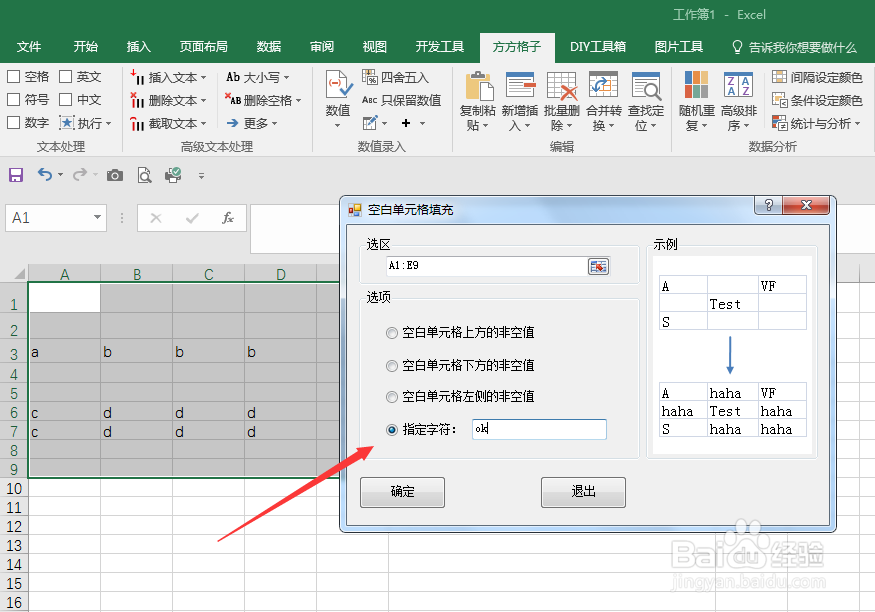
Task: Click the 间隔设定颜色 interval color icon
Action: [x=779, y=76]
